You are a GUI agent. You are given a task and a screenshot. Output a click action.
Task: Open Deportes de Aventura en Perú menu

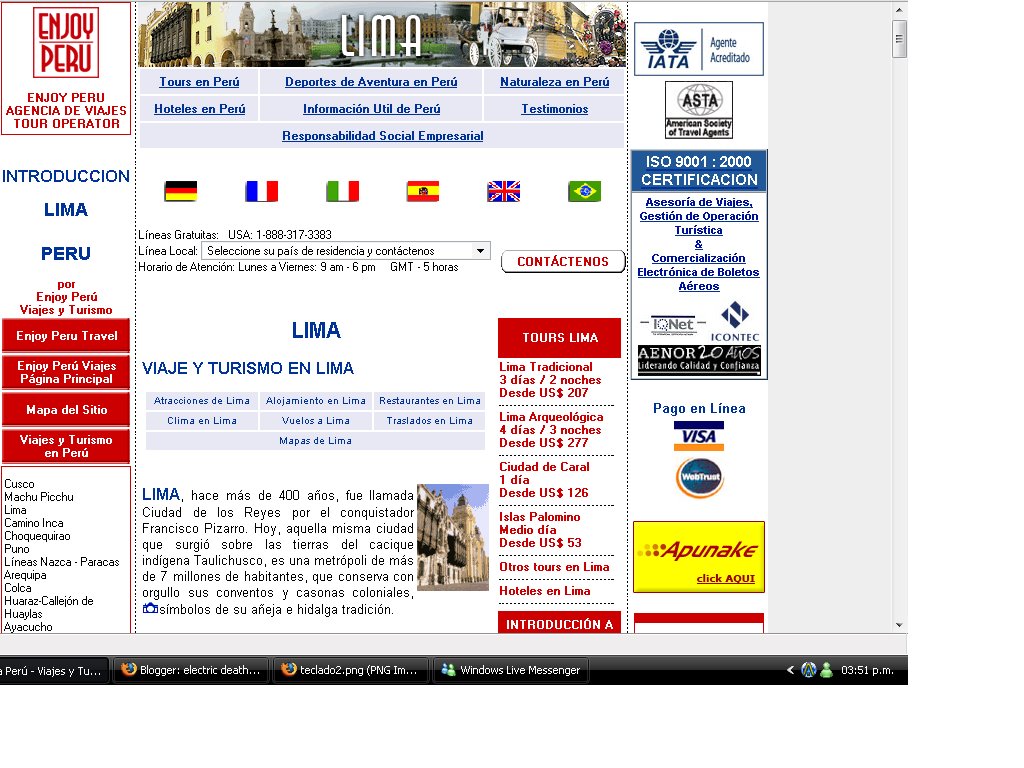pyautogui.click(x=371, y=82)
